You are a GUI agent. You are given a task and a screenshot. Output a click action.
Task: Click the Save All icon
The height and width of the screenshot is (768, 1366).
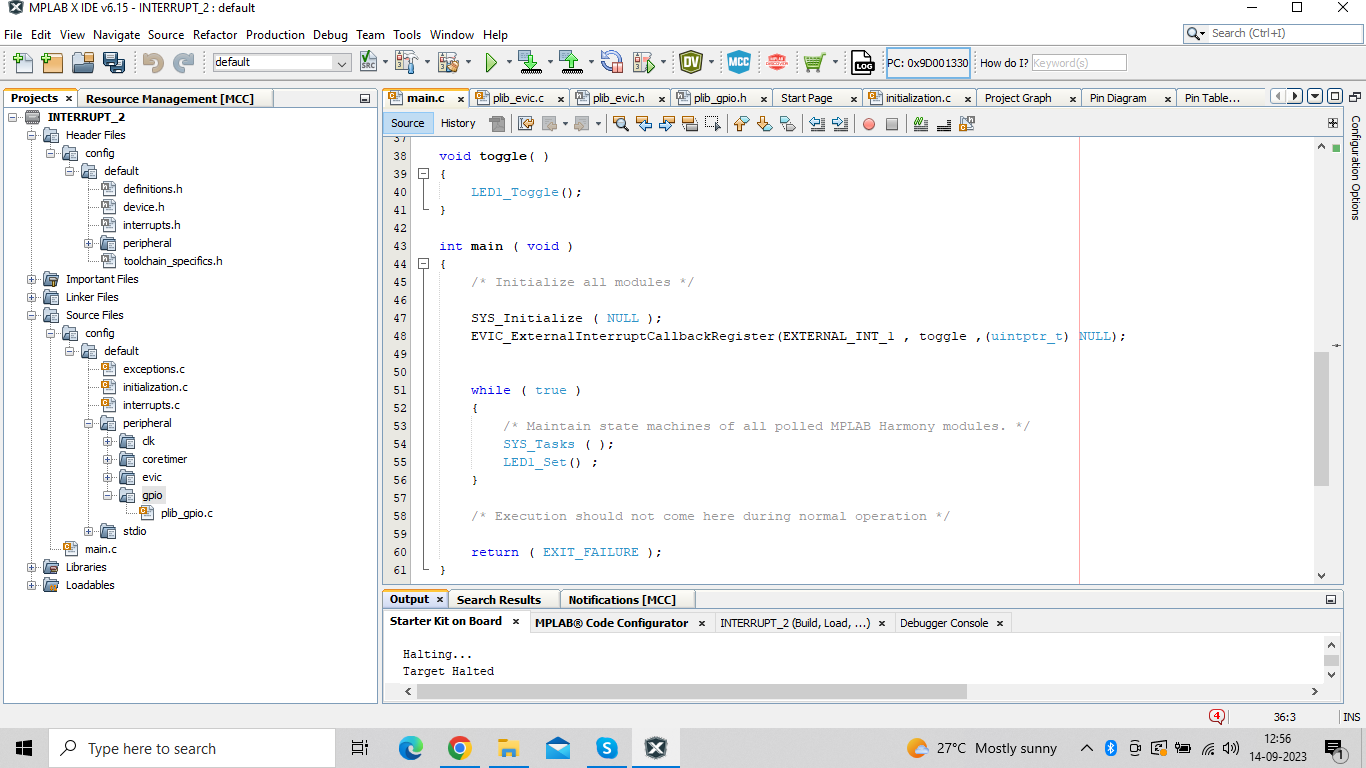click(x=114, y=63)
